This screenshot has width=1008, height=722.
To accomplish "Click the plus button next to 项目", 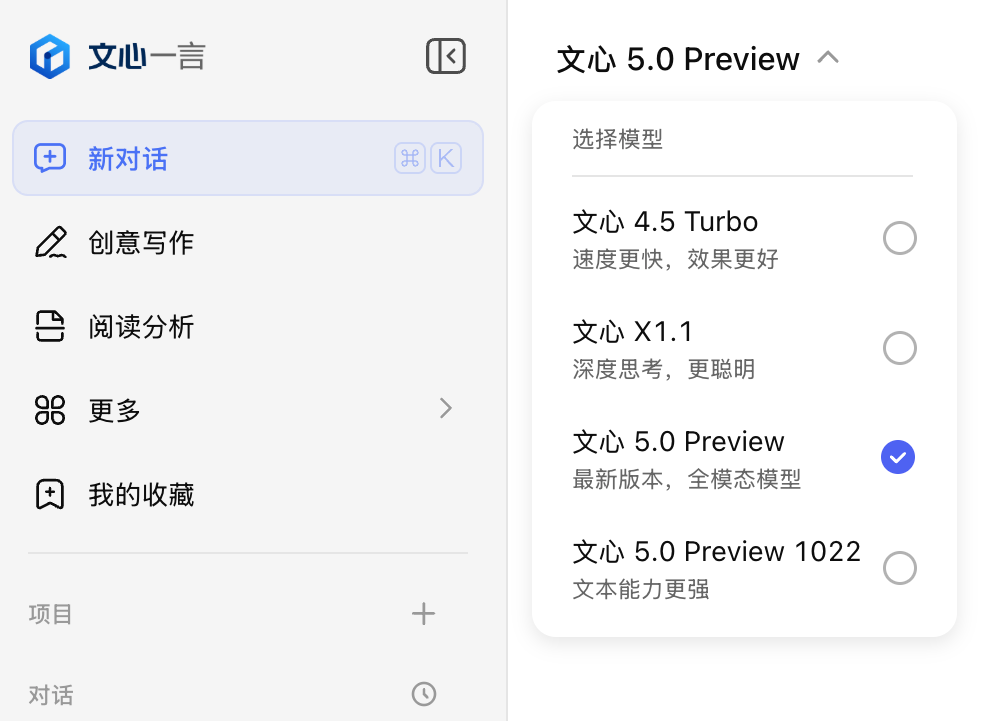I will pos(424,614).
